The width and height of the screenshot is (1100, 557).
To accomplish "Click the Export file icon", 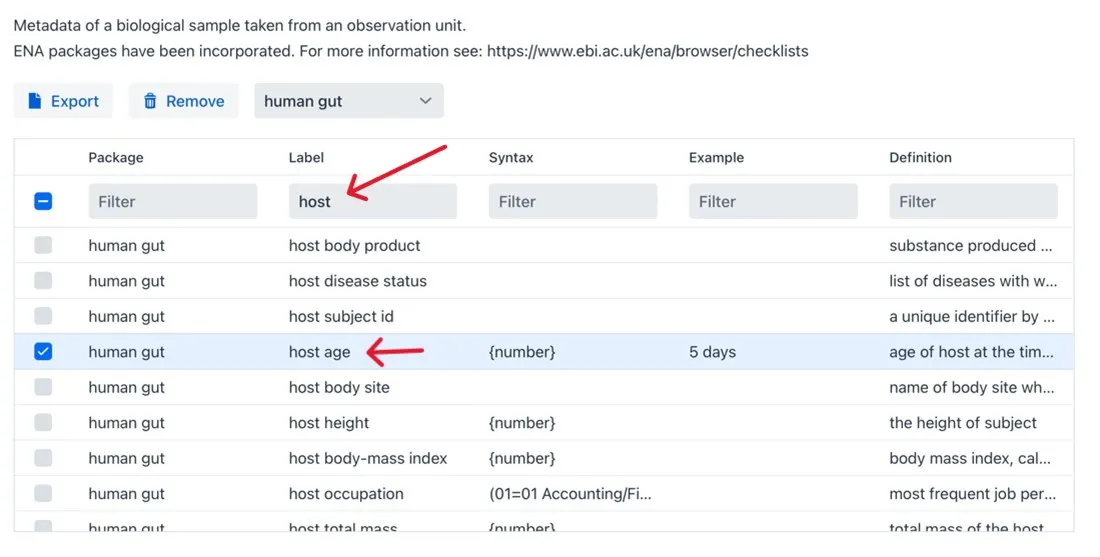I will [34, 101].
